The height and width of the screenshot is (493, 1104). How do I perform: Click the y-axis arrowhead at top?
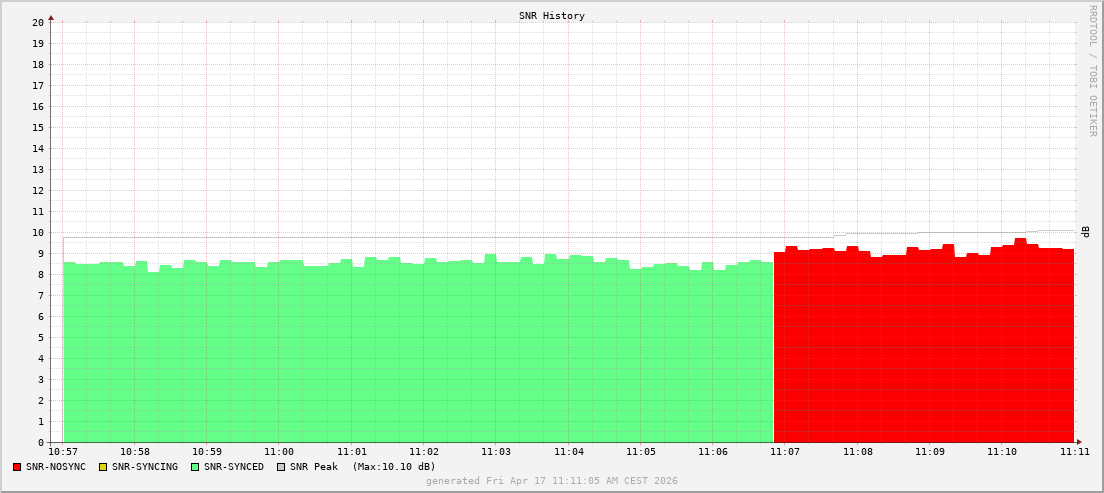click(x=51, y=17)
